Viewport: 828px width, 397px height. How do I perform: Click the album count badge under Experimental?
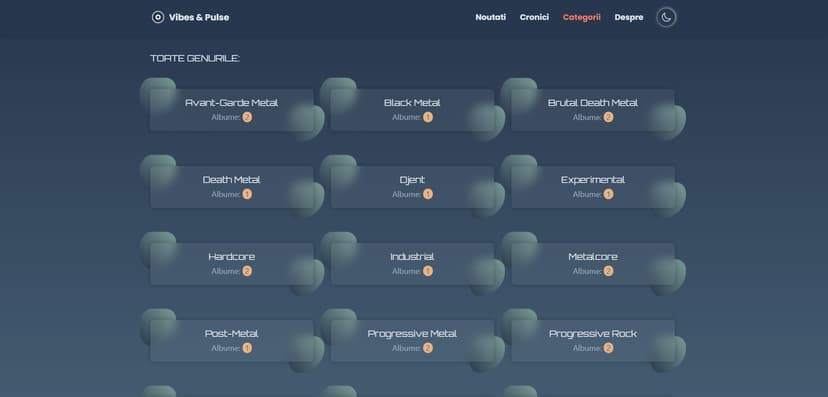608,194
